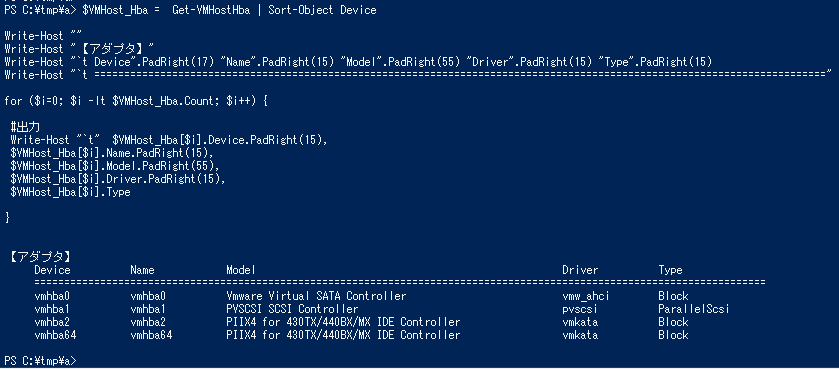Click the Vmware Virtual SATA Controller text
The width and height of the screenshot is (839, 369).
pos(316,296)
